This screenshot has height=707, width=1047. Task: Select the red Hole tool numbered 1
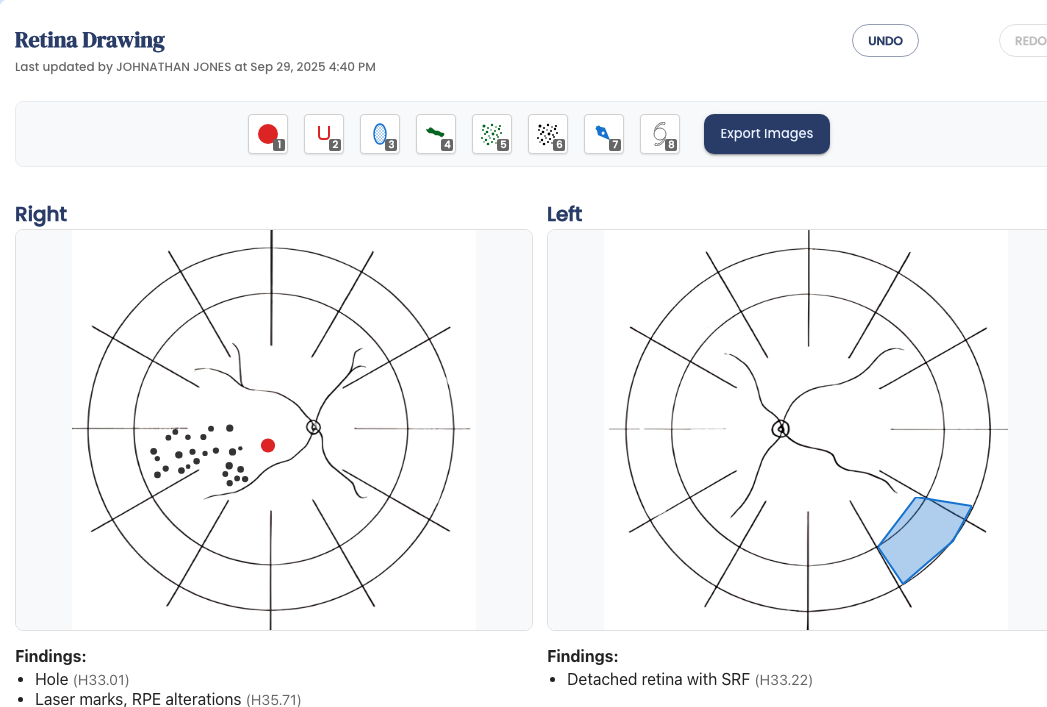pos(268,134)
